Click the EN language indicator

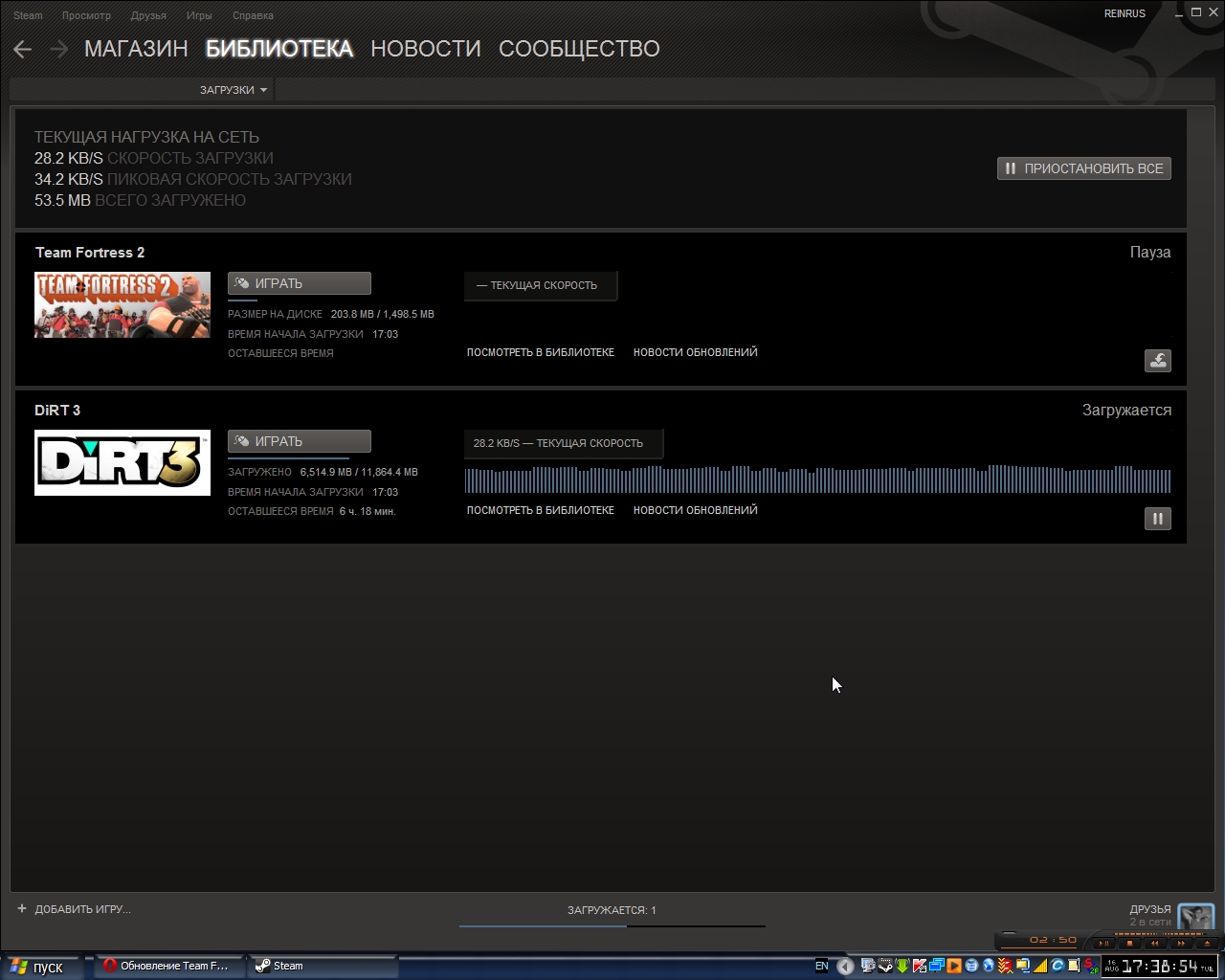coord(822,966)
